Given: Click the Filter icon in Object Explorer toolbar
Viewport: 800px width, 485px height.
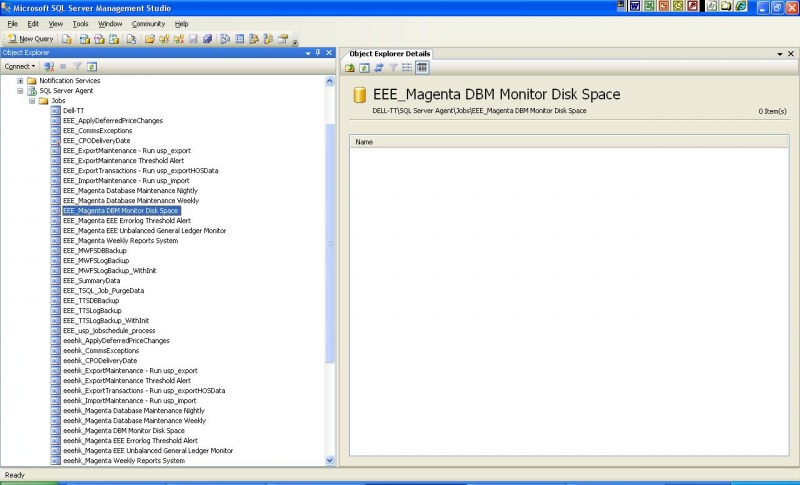Looking at the screenshot, I should [x=78, y=66].
